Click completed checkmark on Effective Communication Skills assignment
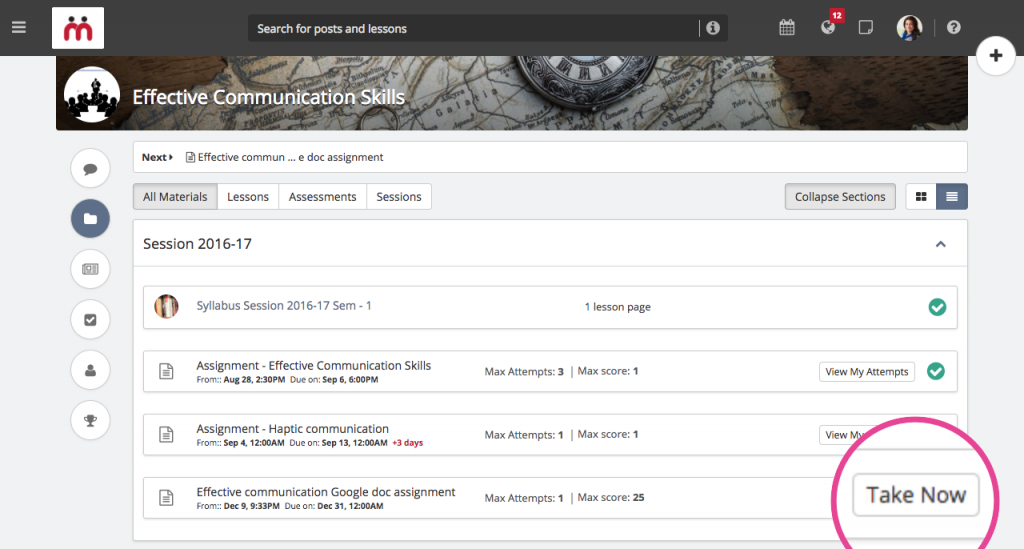 [936, 371]
